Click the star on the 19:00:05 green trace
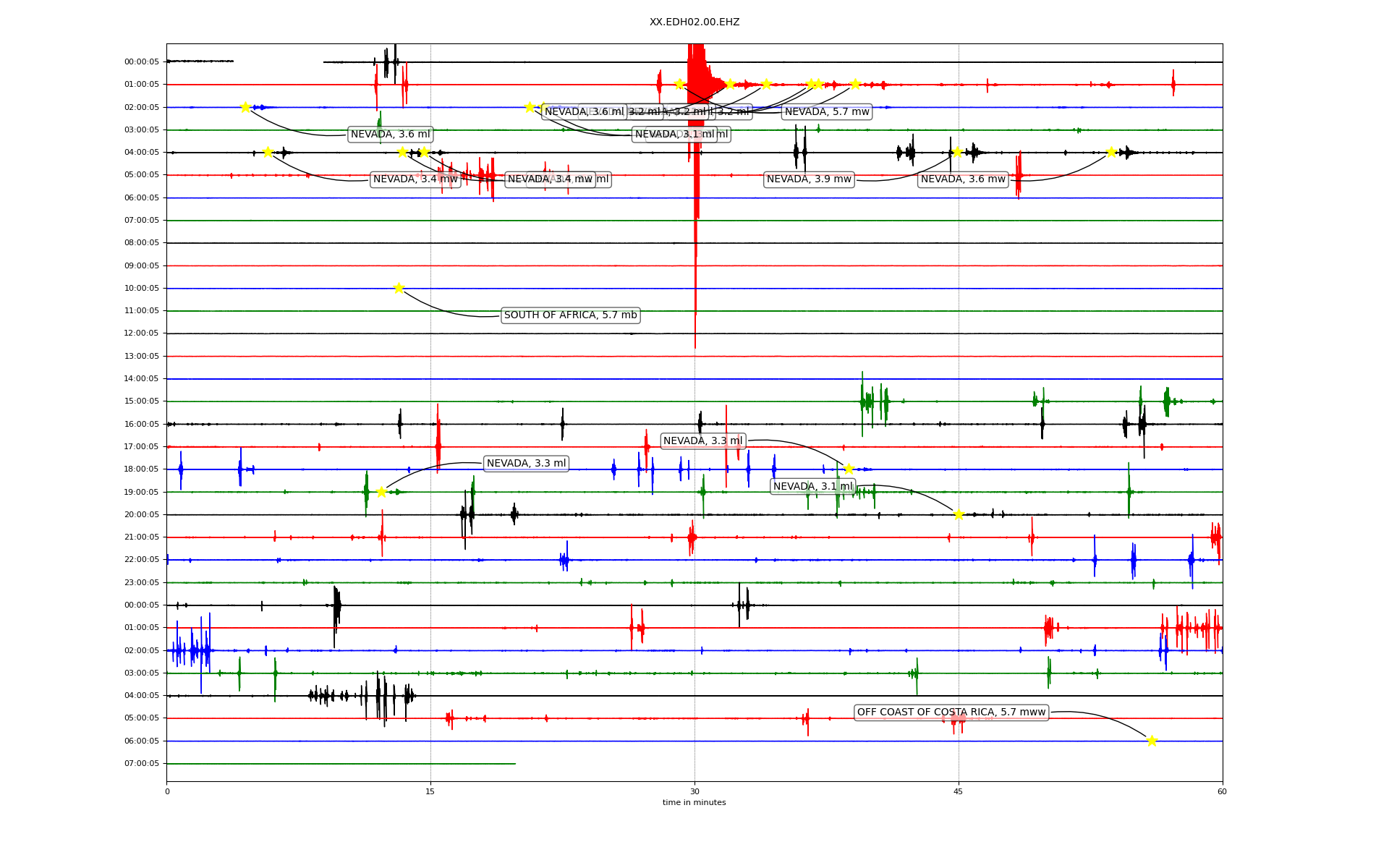1389x868 pixels. [x=381, y=492]
